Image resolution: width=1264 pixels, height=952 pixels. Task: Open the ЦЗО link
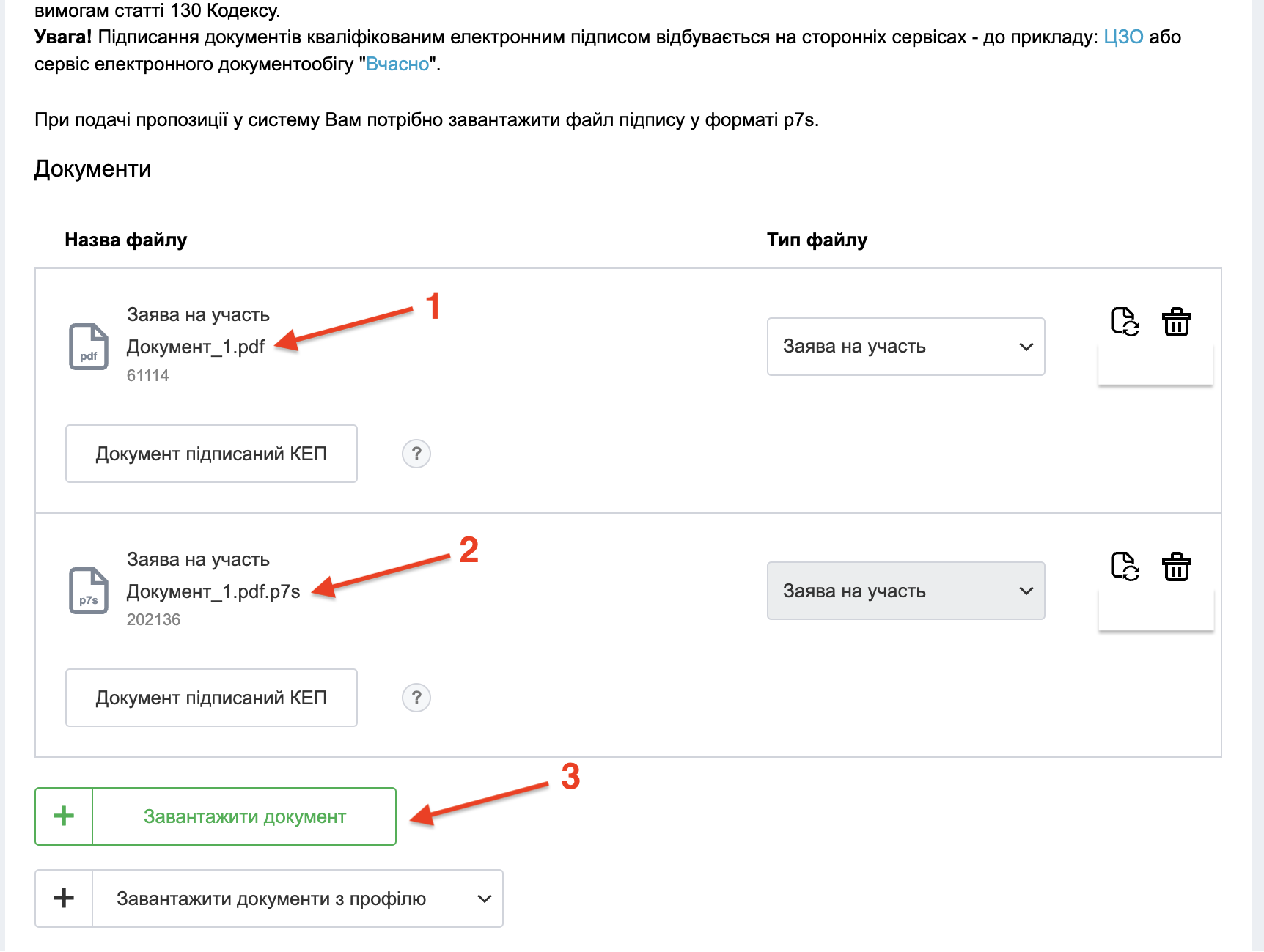pyautogui.click(x=1122, y=37)
